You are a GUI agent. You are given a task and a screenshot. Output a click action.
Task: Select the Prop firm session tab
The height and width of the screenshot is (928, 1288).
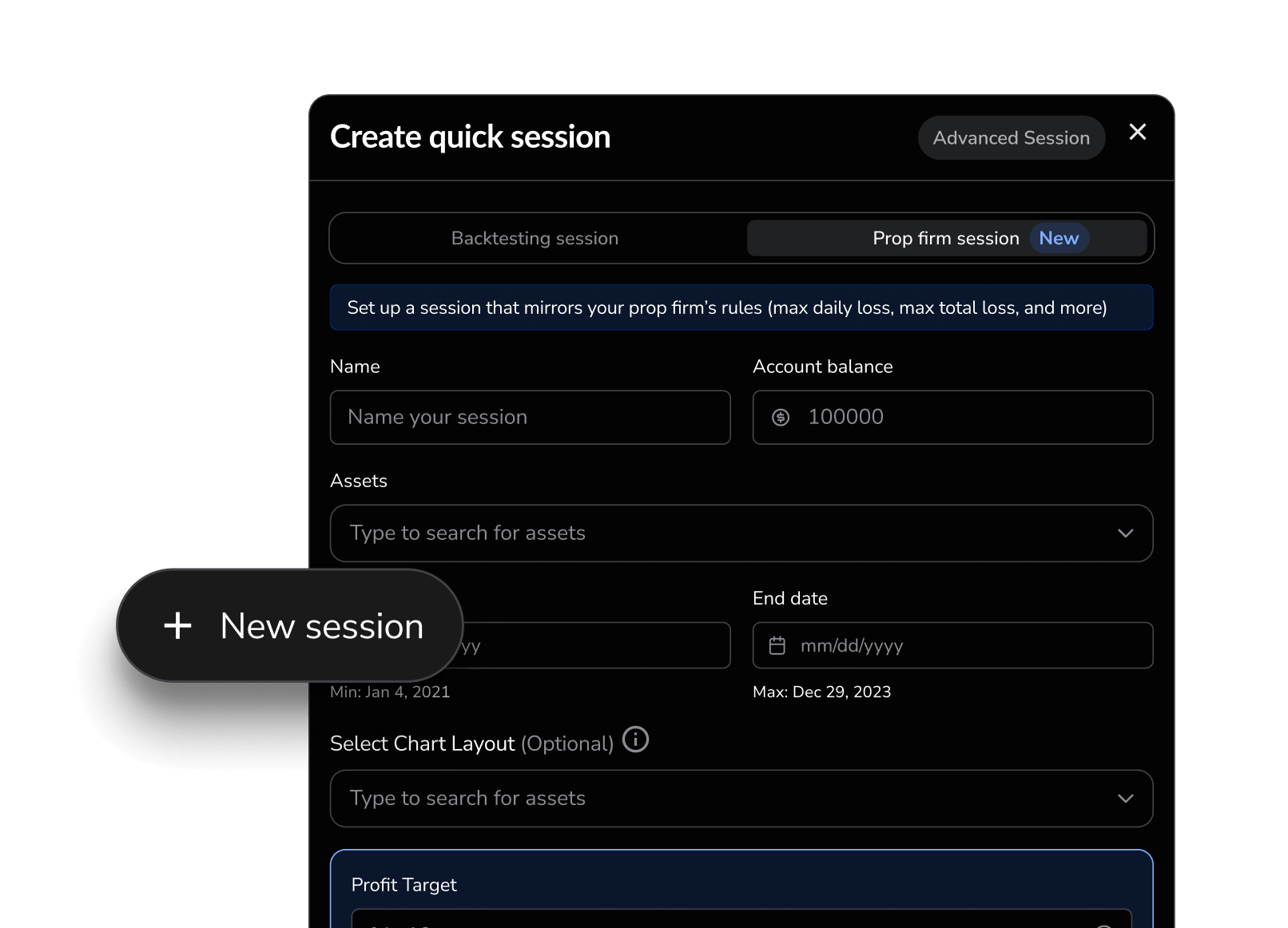pos(947,237)
